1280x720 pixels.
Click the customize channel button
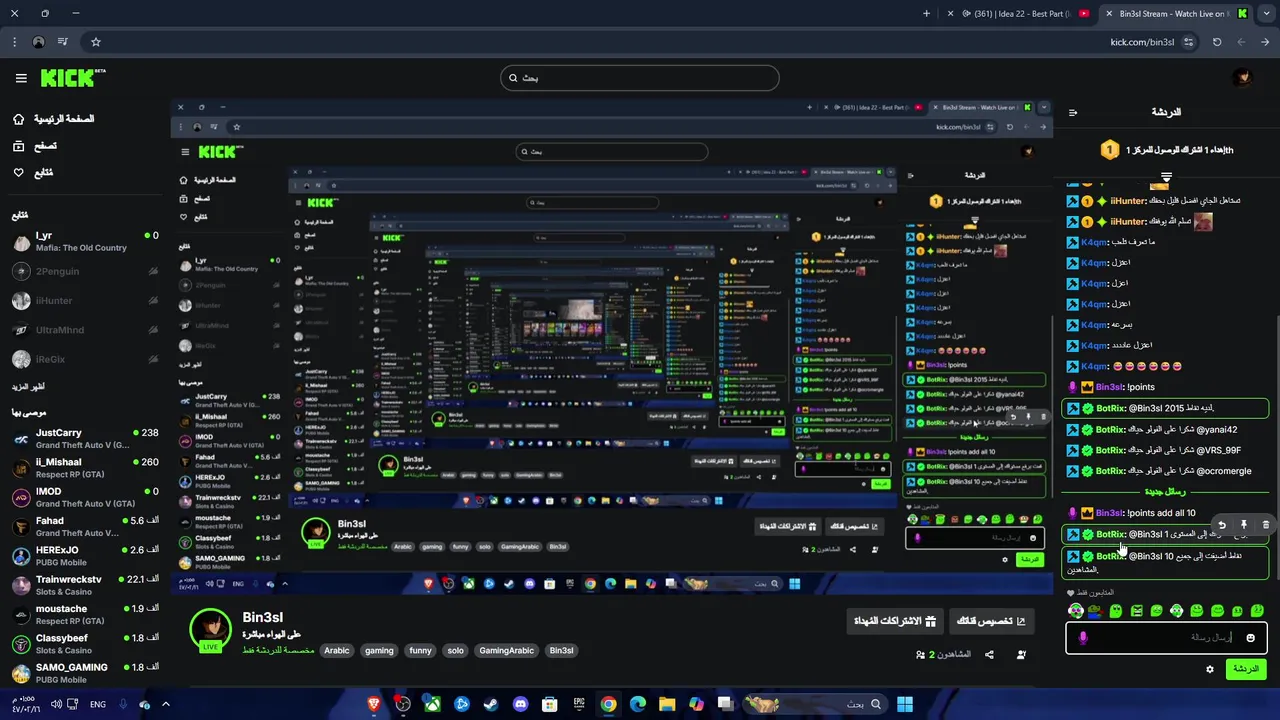tap(991, 621)
